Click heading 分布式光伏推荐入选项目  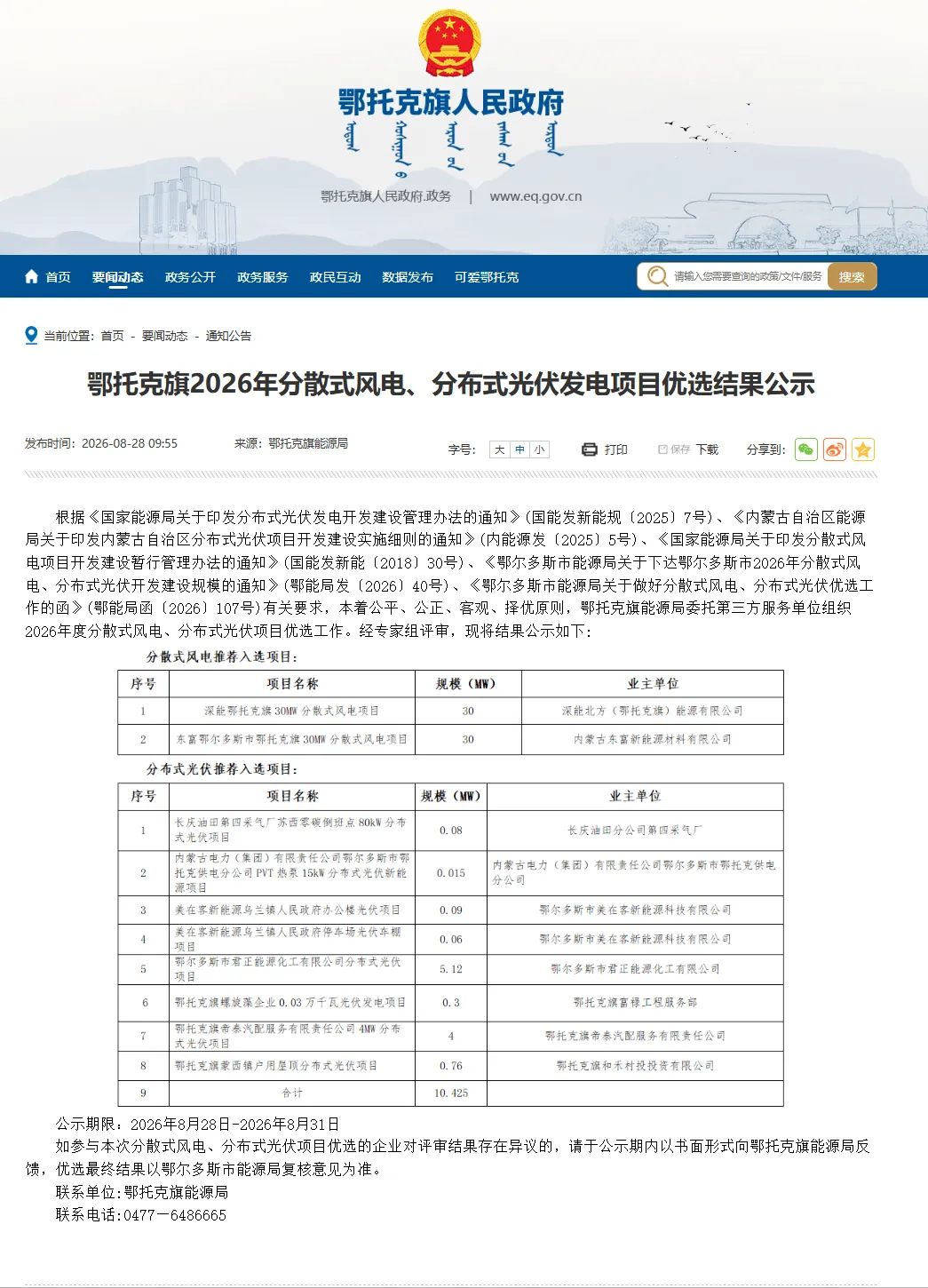(222, 769)
